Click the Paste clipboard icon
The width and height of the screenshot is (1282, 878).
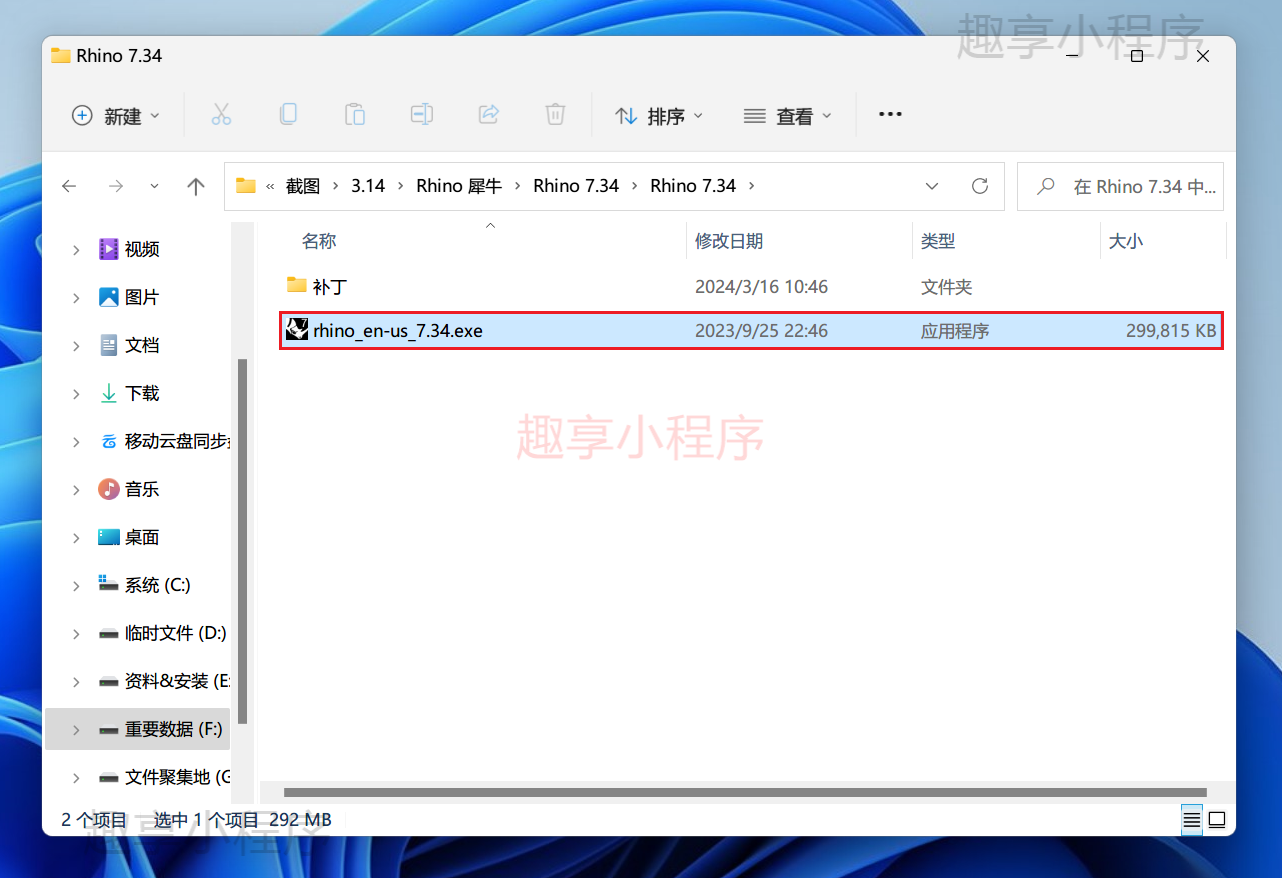click(x=355, y=115)
